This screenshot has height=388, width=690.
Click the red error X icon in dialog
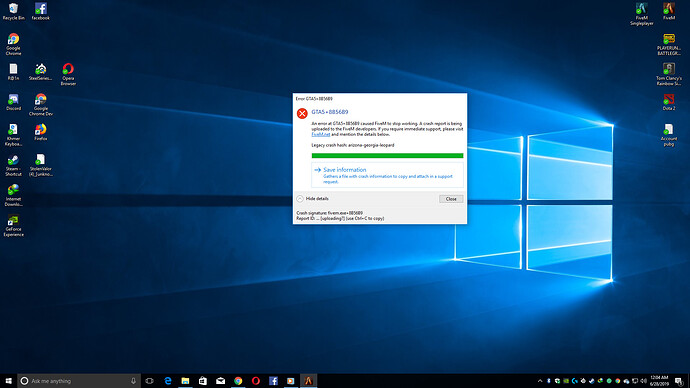pos(302,113)
